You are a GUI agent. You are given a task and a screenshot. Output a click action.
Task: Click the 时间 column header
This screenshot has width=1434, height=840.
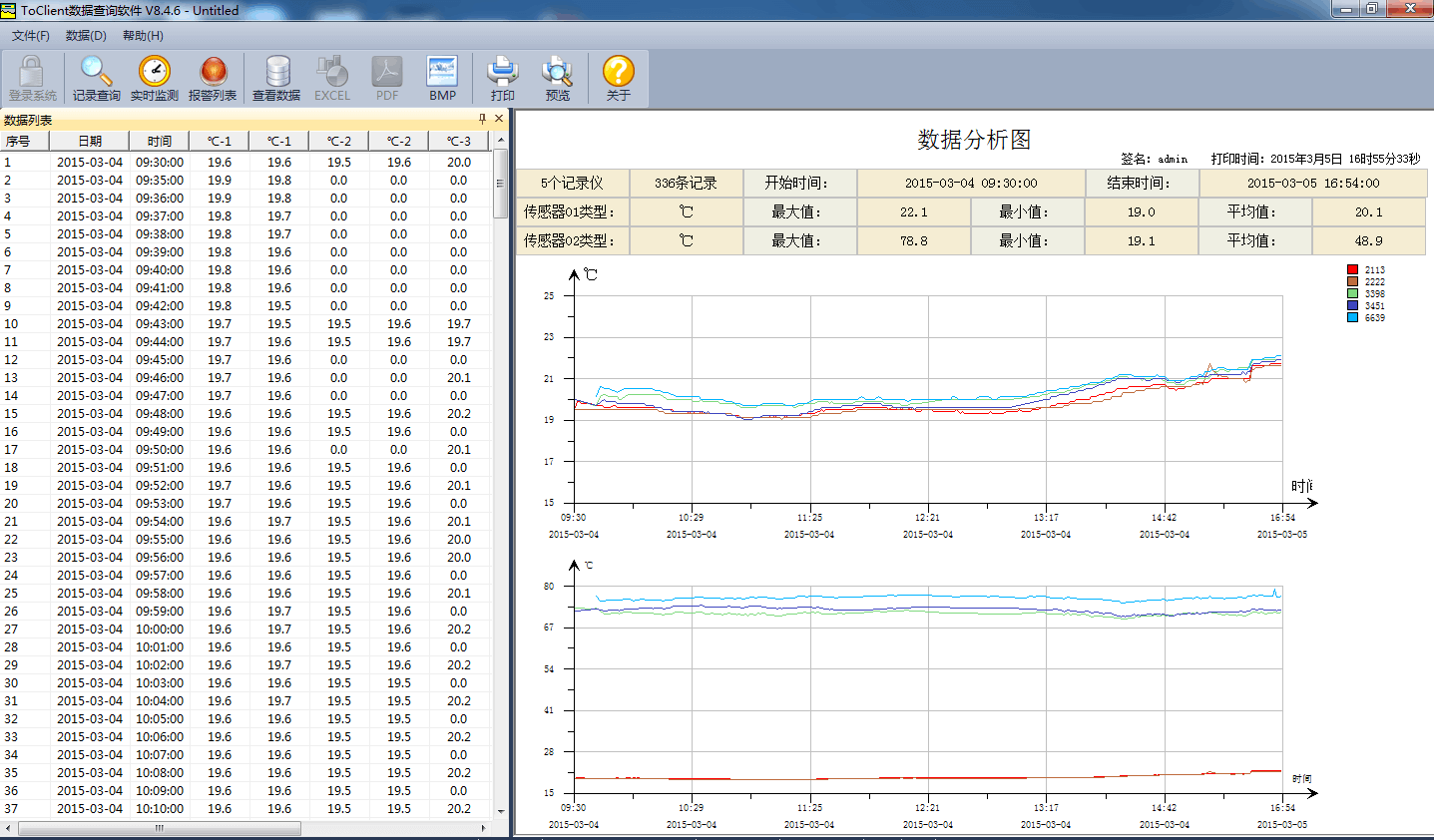point(160,141)
